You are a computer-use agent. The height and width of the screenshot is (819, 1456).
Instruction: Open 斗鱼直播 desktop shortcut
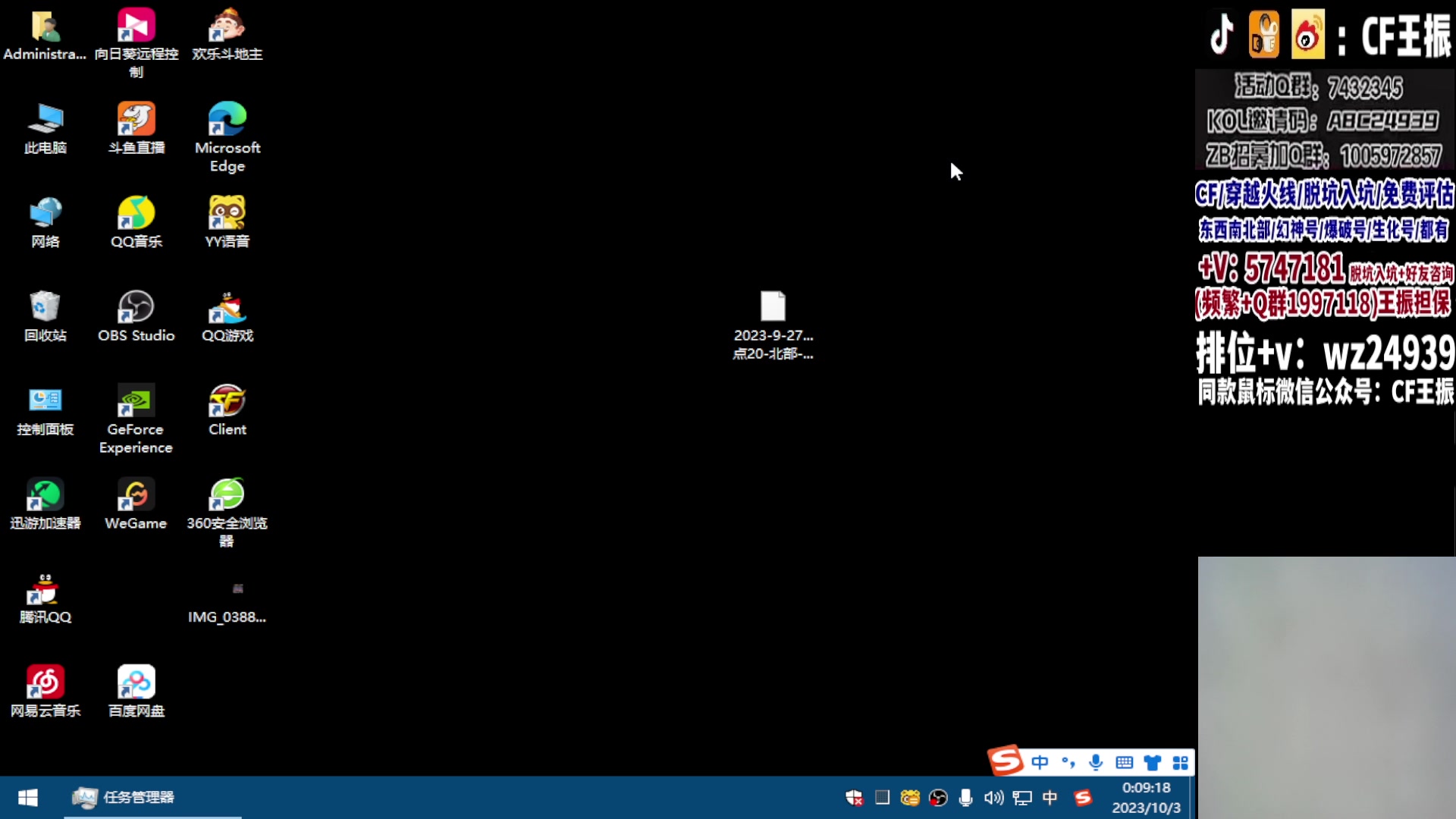pyautogui.click(x=136, y=120)
